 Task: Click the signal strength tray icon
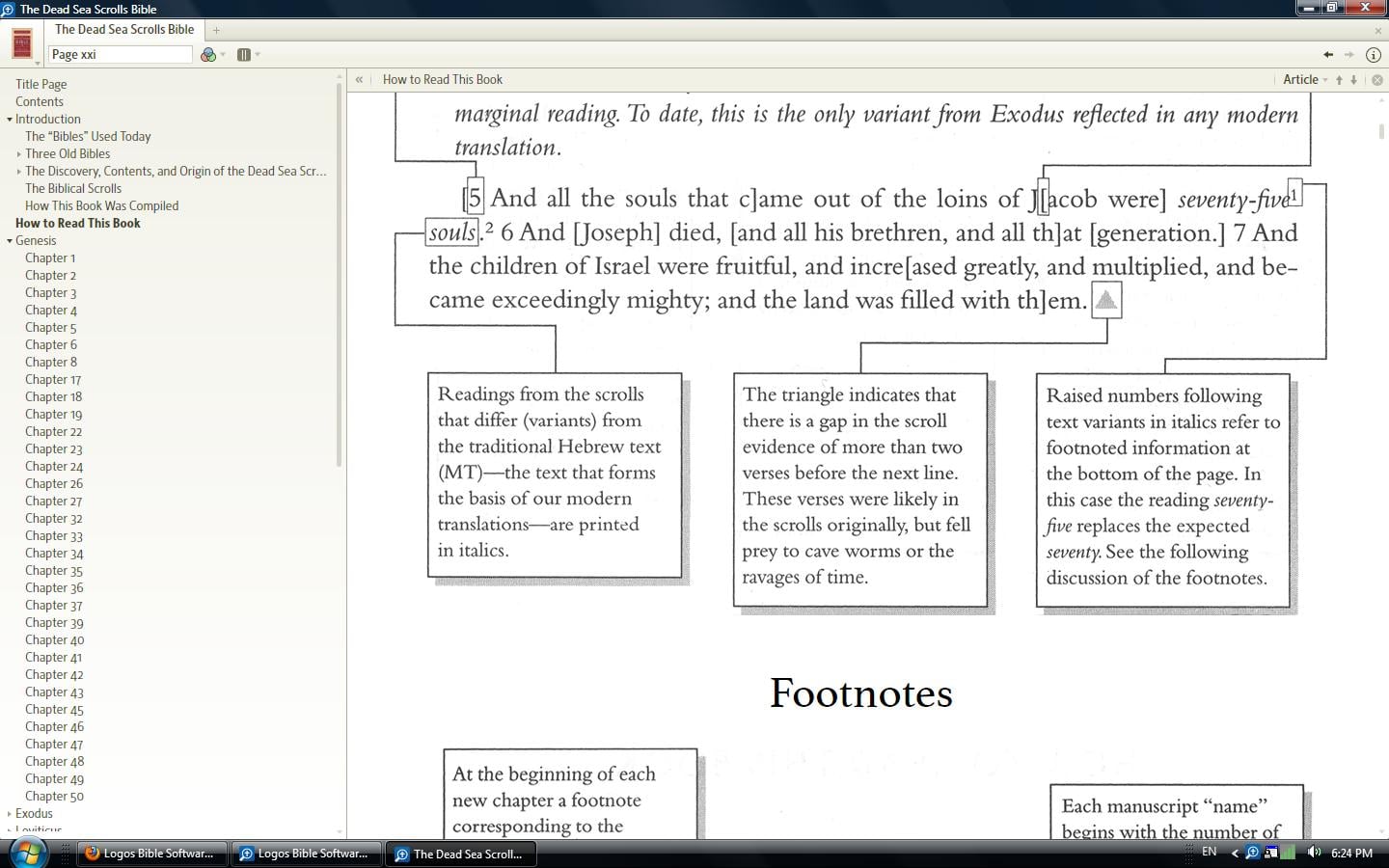tap(1288, 853)
